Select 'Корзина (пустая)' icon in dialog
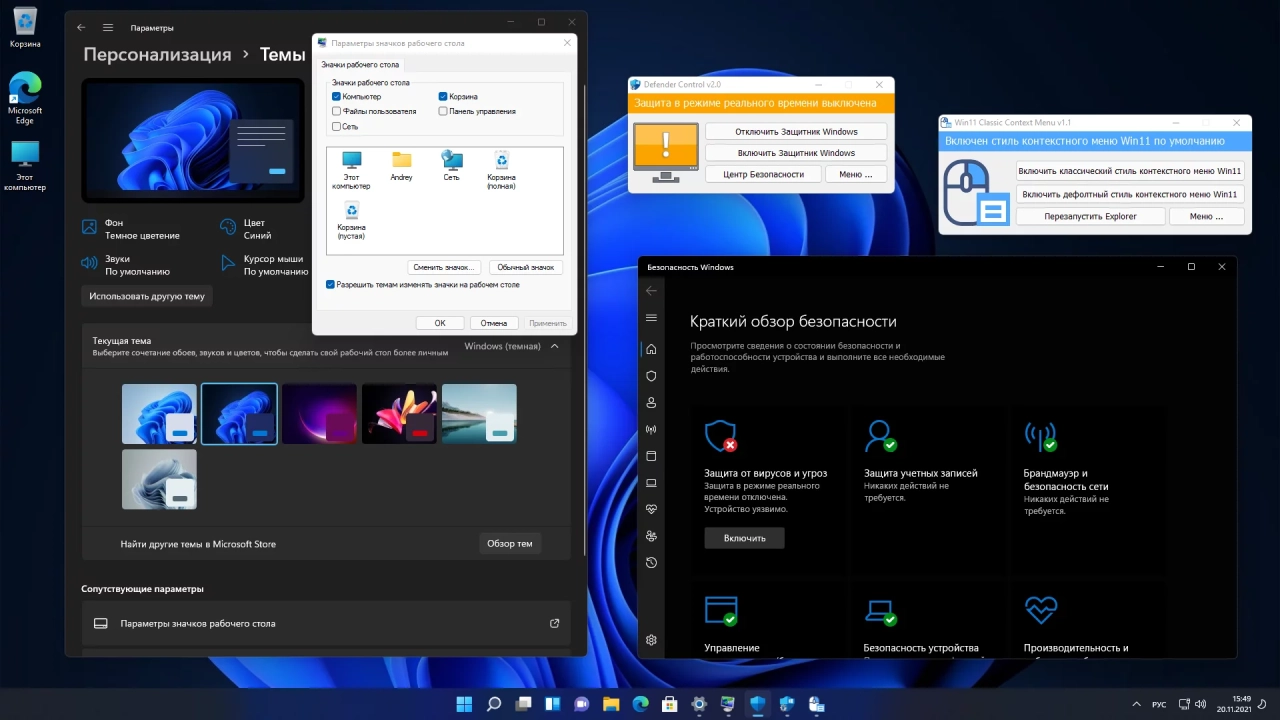 pos(351,221)
